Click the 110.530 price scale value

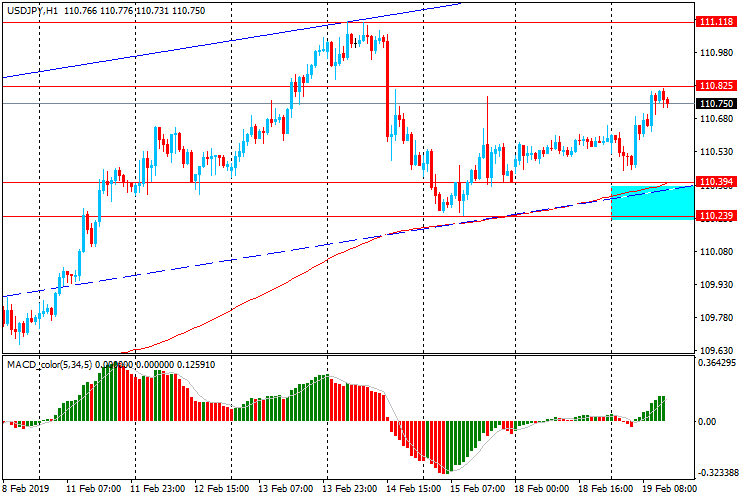[x=717, y=152]
